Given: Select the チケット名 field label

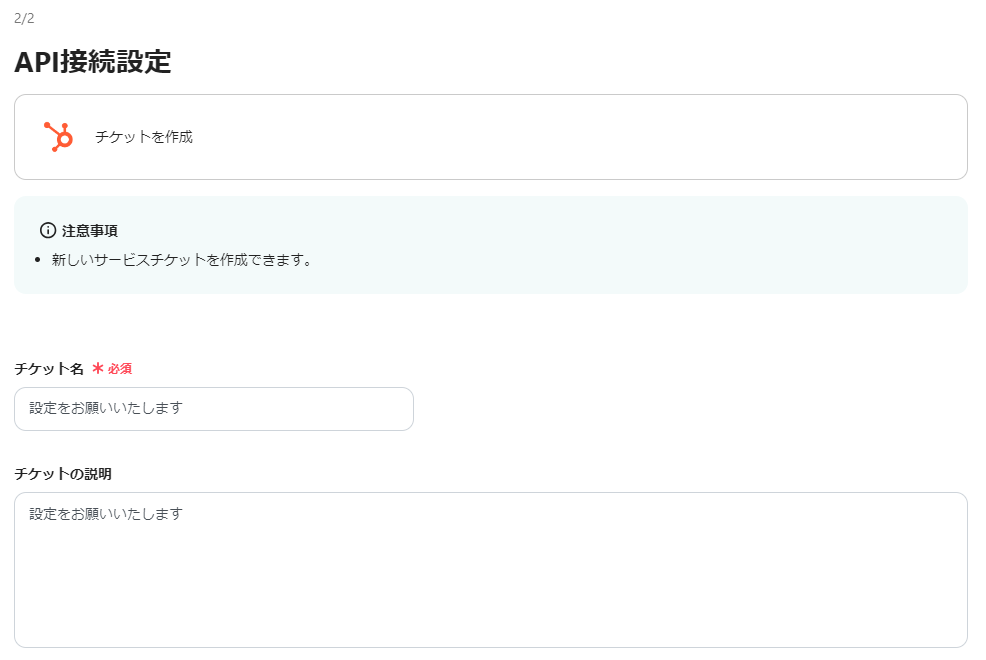Looking at the screenshot, I should (48, 368).
